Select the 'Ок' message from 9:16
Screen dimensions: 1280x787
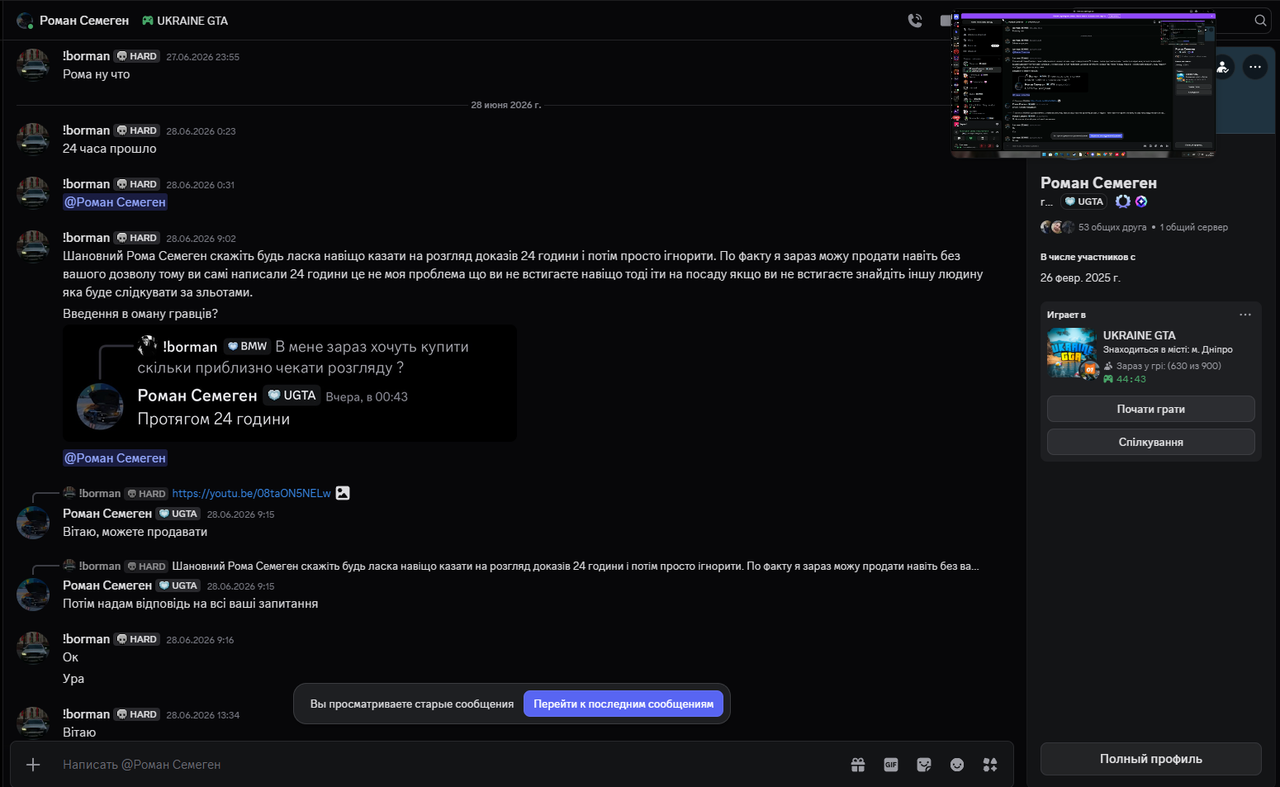(70, 657)
